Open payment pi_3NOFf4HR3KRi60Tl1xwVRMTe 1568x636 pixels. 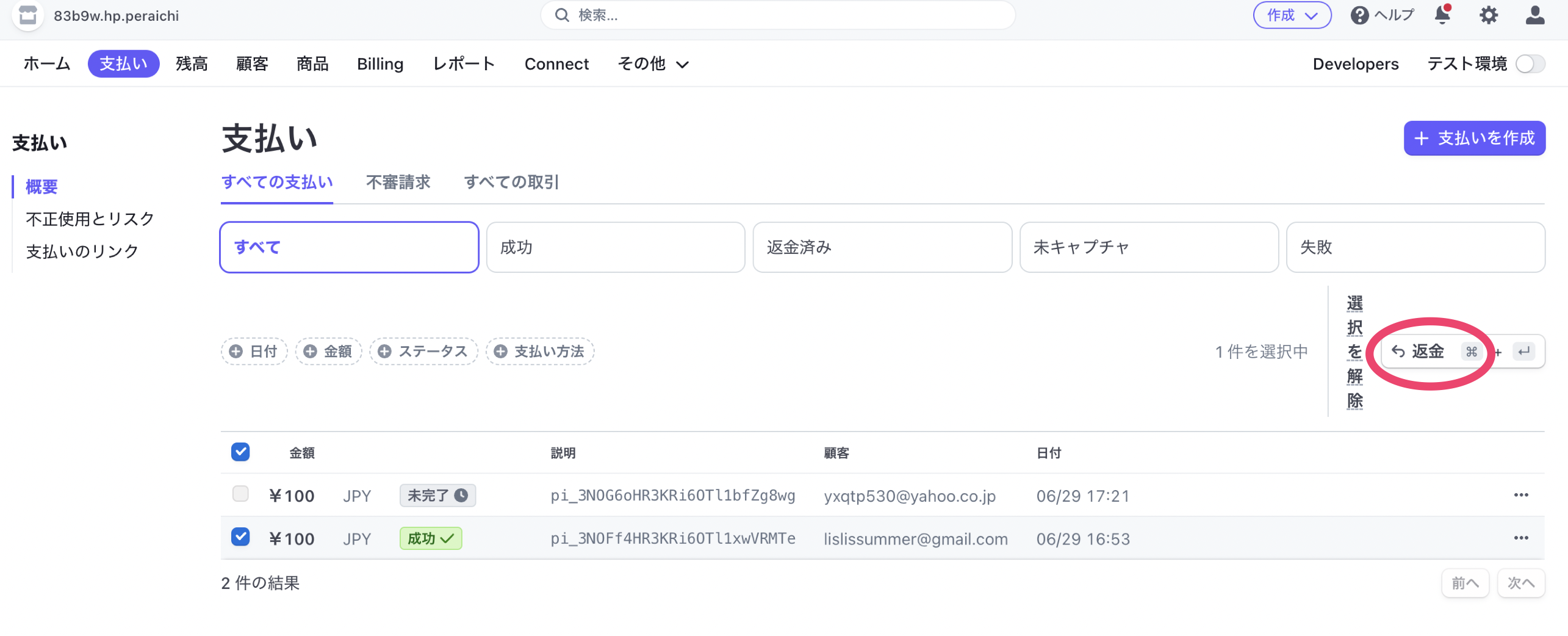[x=673, y=538]
